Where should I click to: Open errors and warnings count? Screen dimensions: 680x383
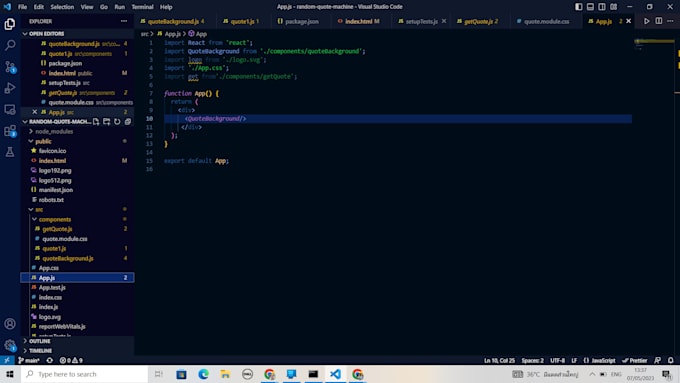pos(72,360)
